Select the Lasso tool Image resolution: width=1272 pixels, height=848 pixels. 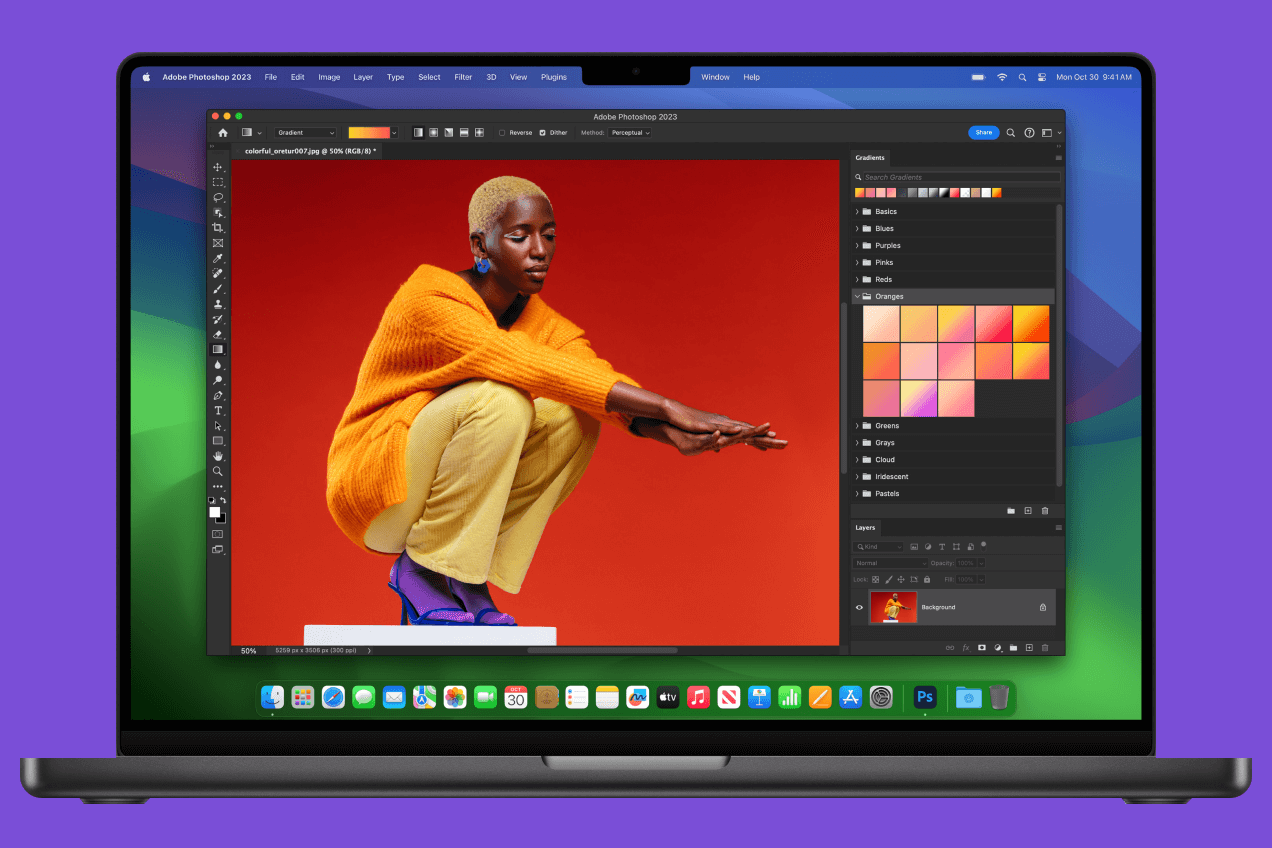tap(217, 198)
